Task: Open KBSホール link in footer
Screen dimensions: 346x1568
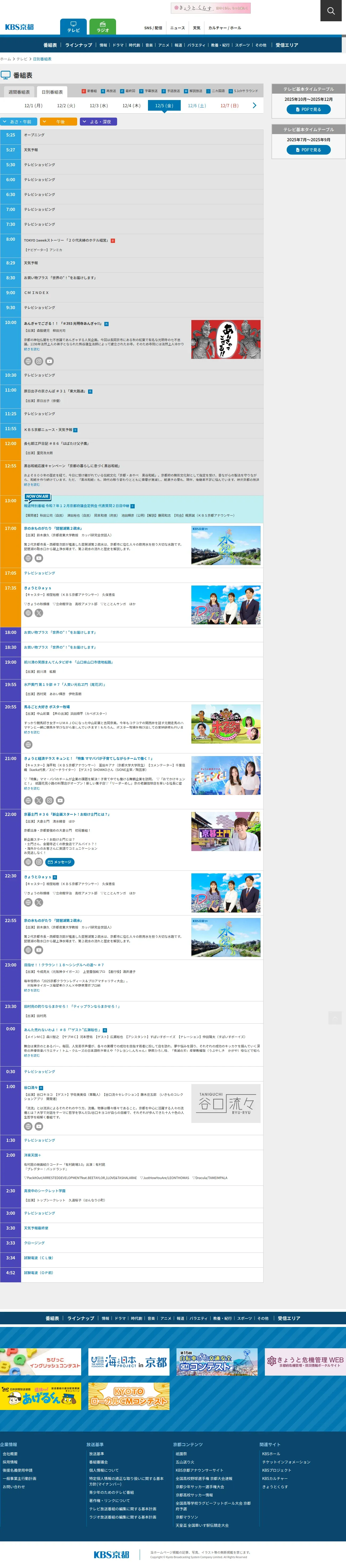Action: click(271, 1454)
